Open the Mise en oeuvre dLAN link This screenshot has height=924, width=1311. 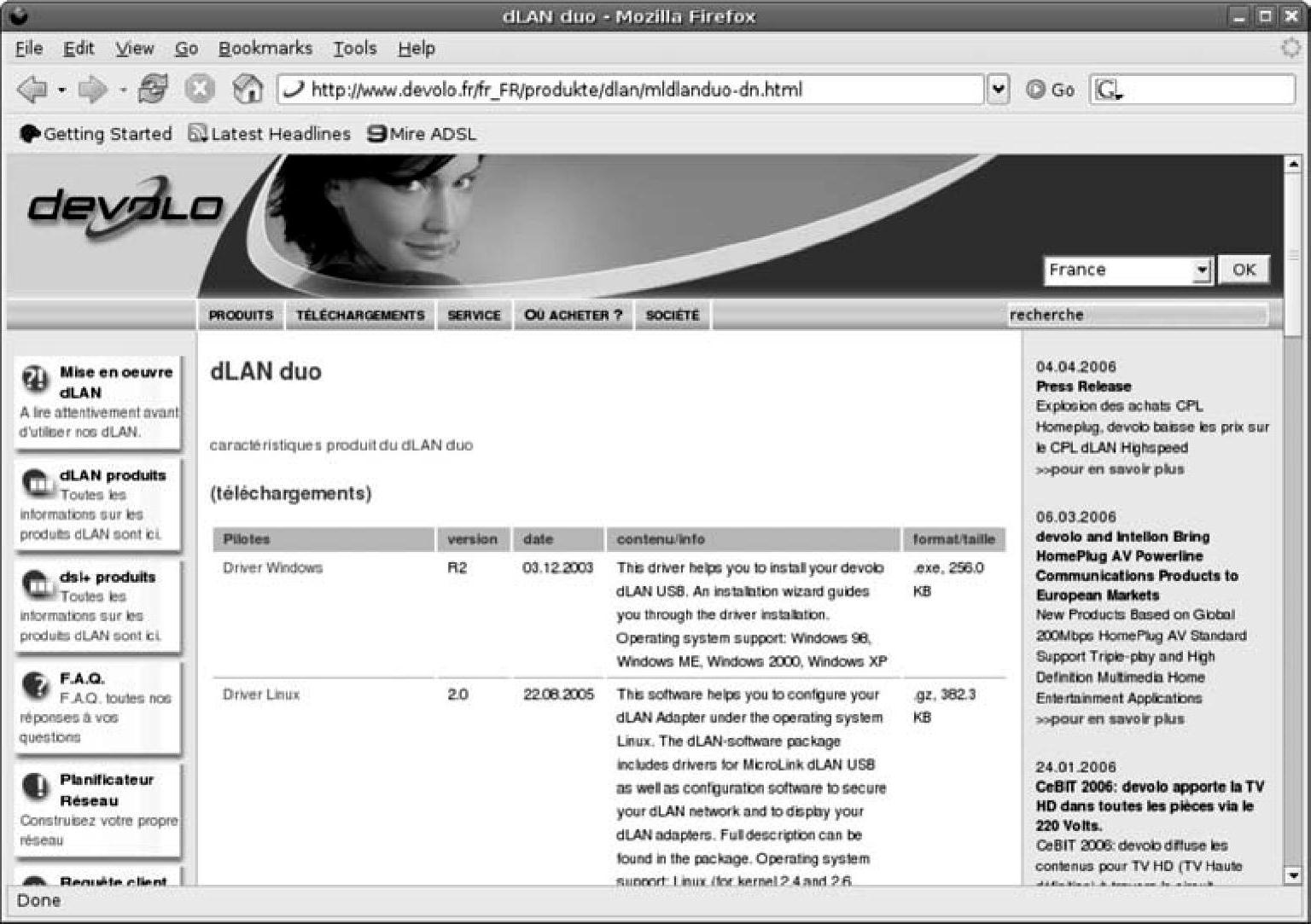pos(116,382)
